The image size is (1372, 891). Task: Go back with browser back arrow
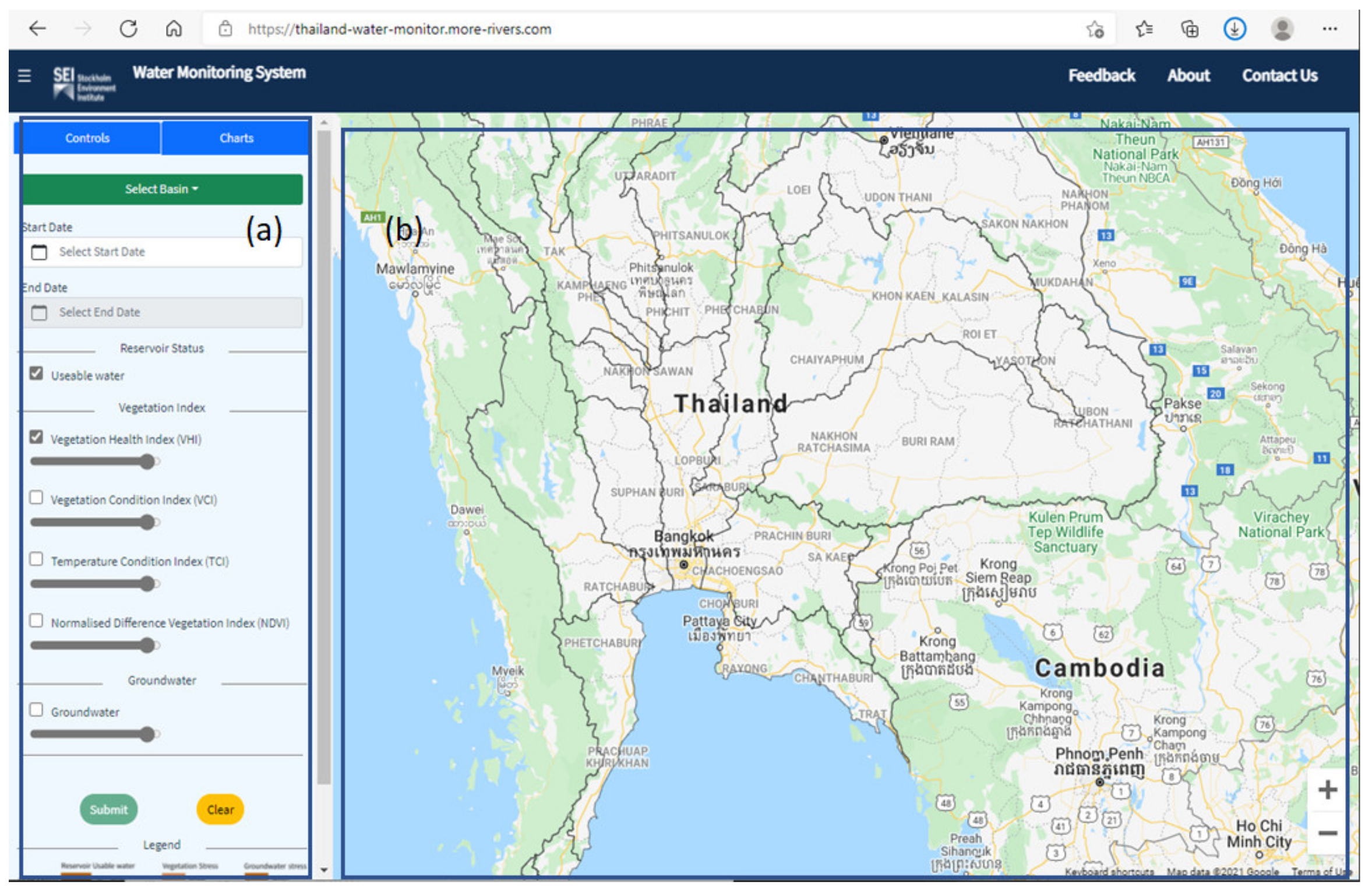click(x=37, y=29)
